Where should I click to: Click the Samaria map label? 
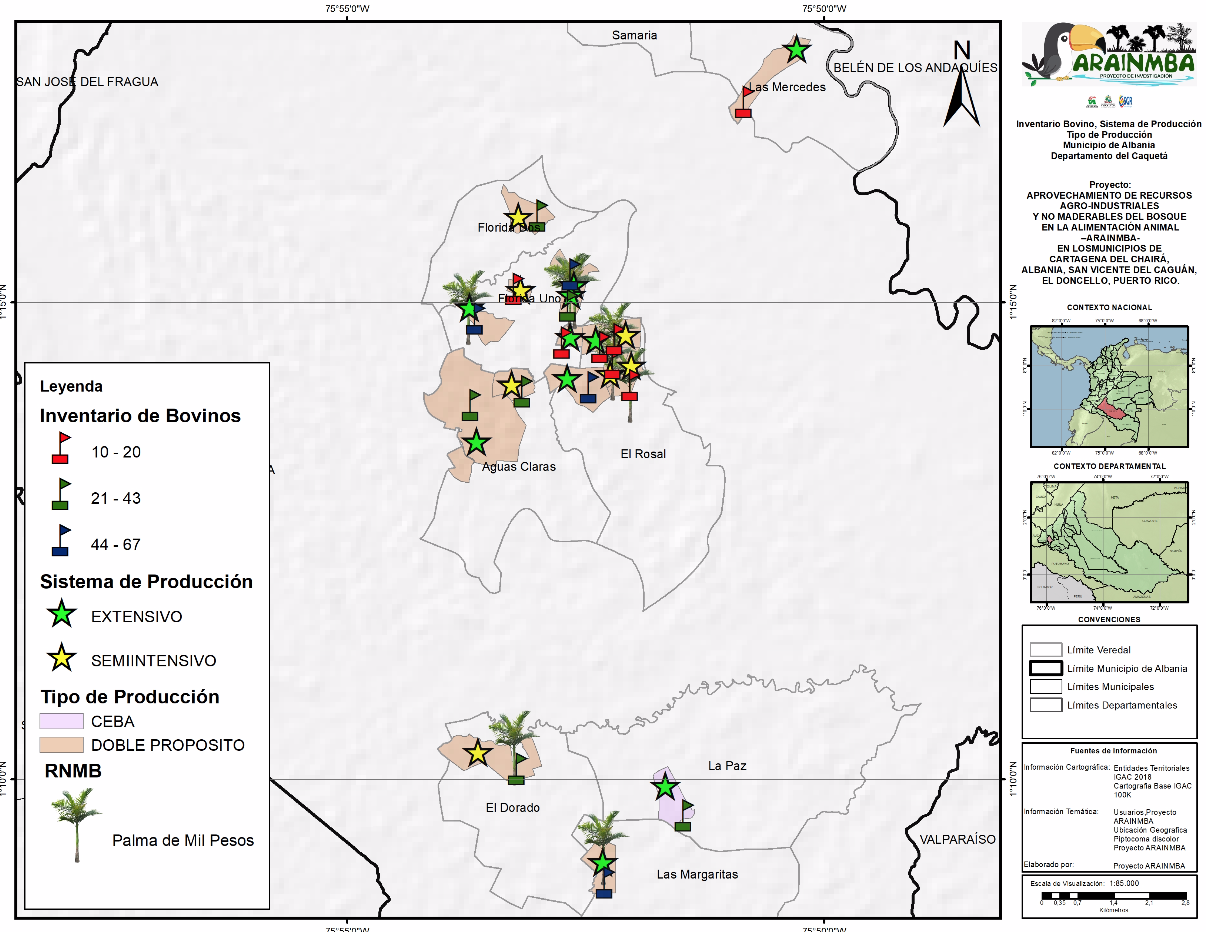pyautogui.click(x=635, y=35)
